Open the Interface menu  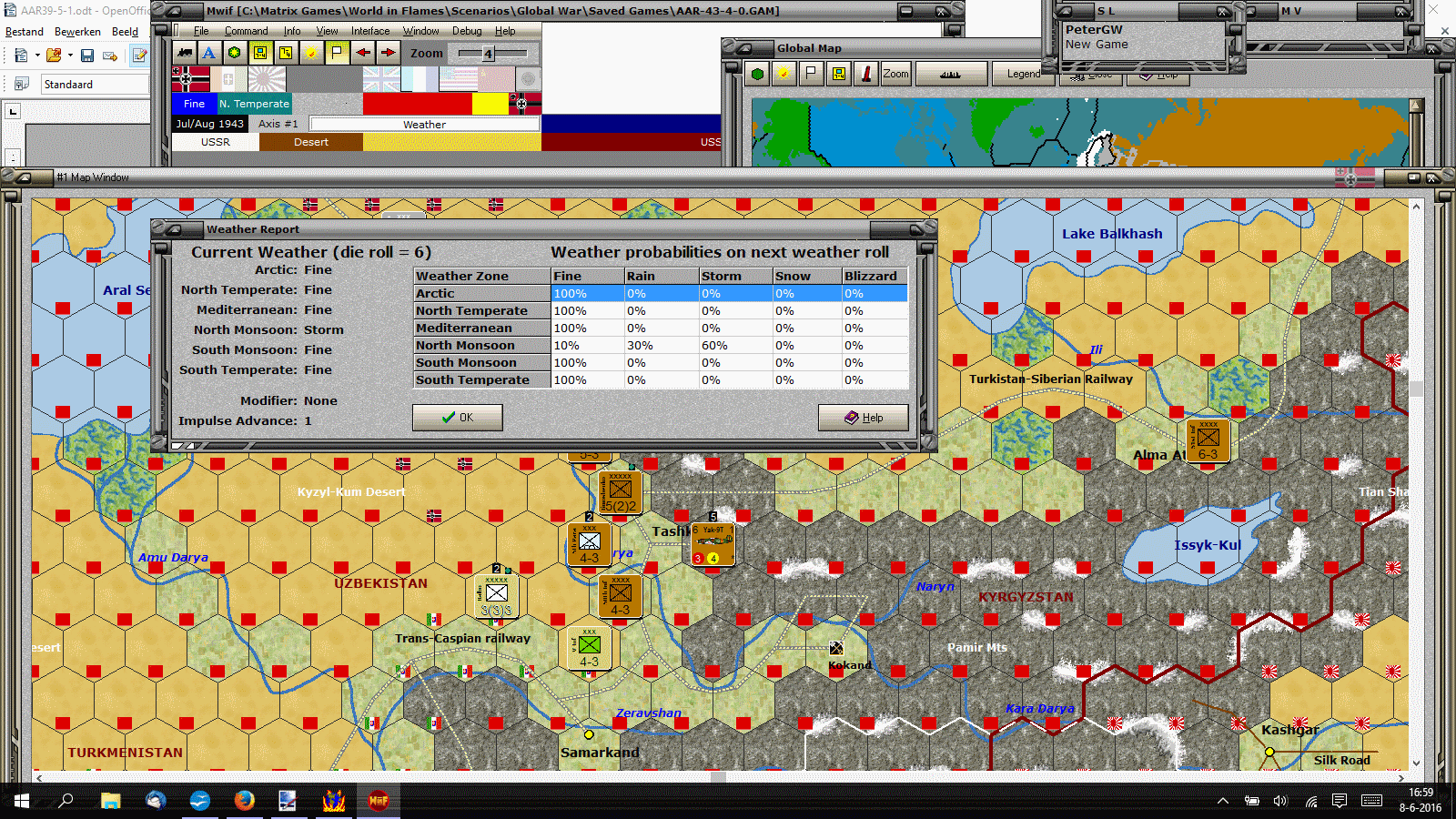[370, 31]
